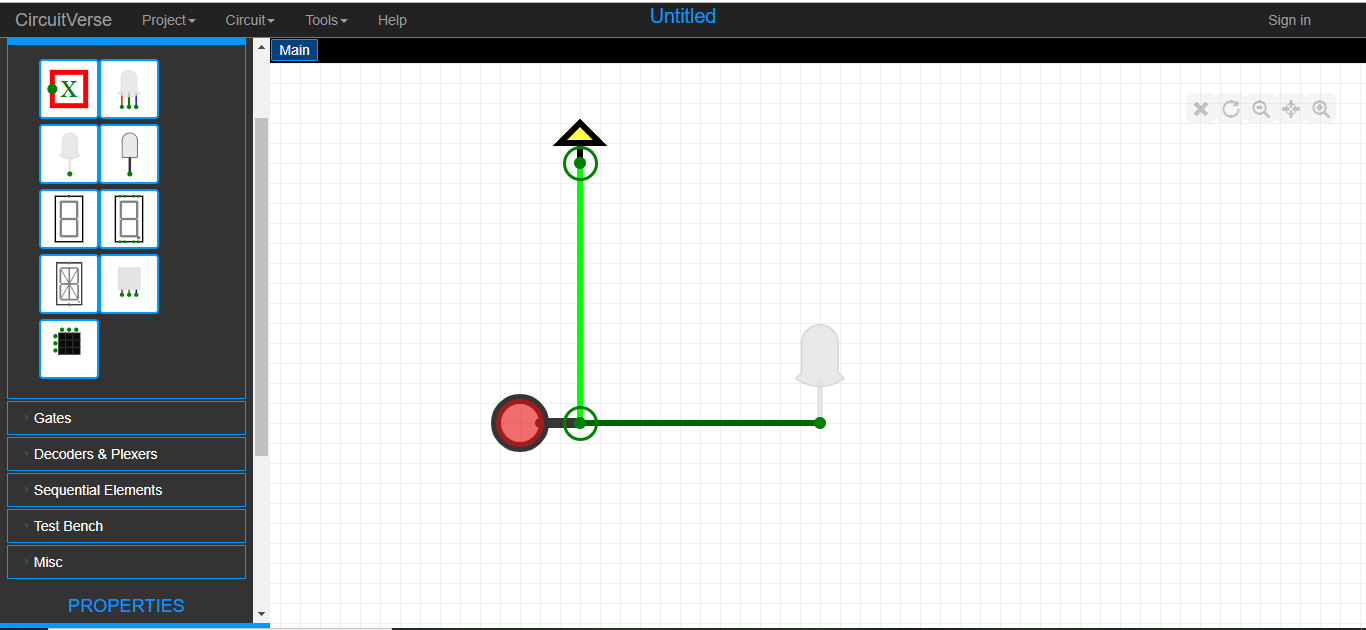Open the Tools dropdown menu

pos(327,20)
